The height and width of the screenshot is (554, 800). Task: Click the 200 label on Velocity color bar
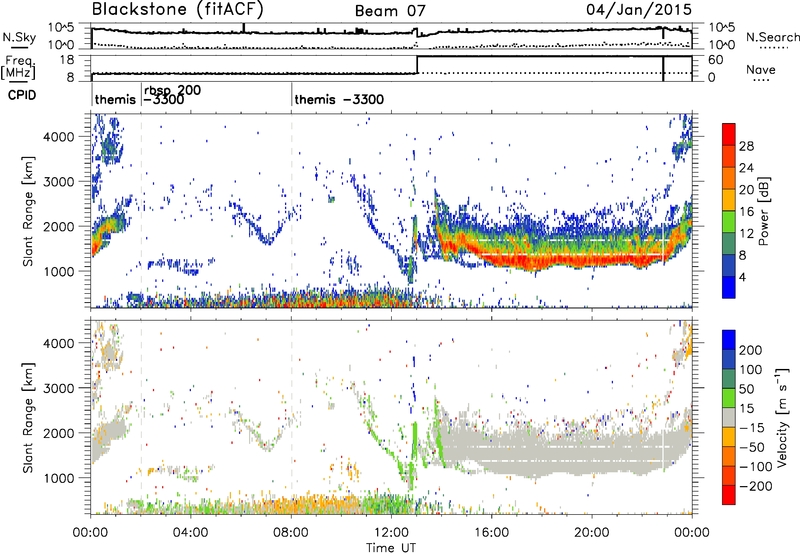pyautogui.click(x=751, y=350)
